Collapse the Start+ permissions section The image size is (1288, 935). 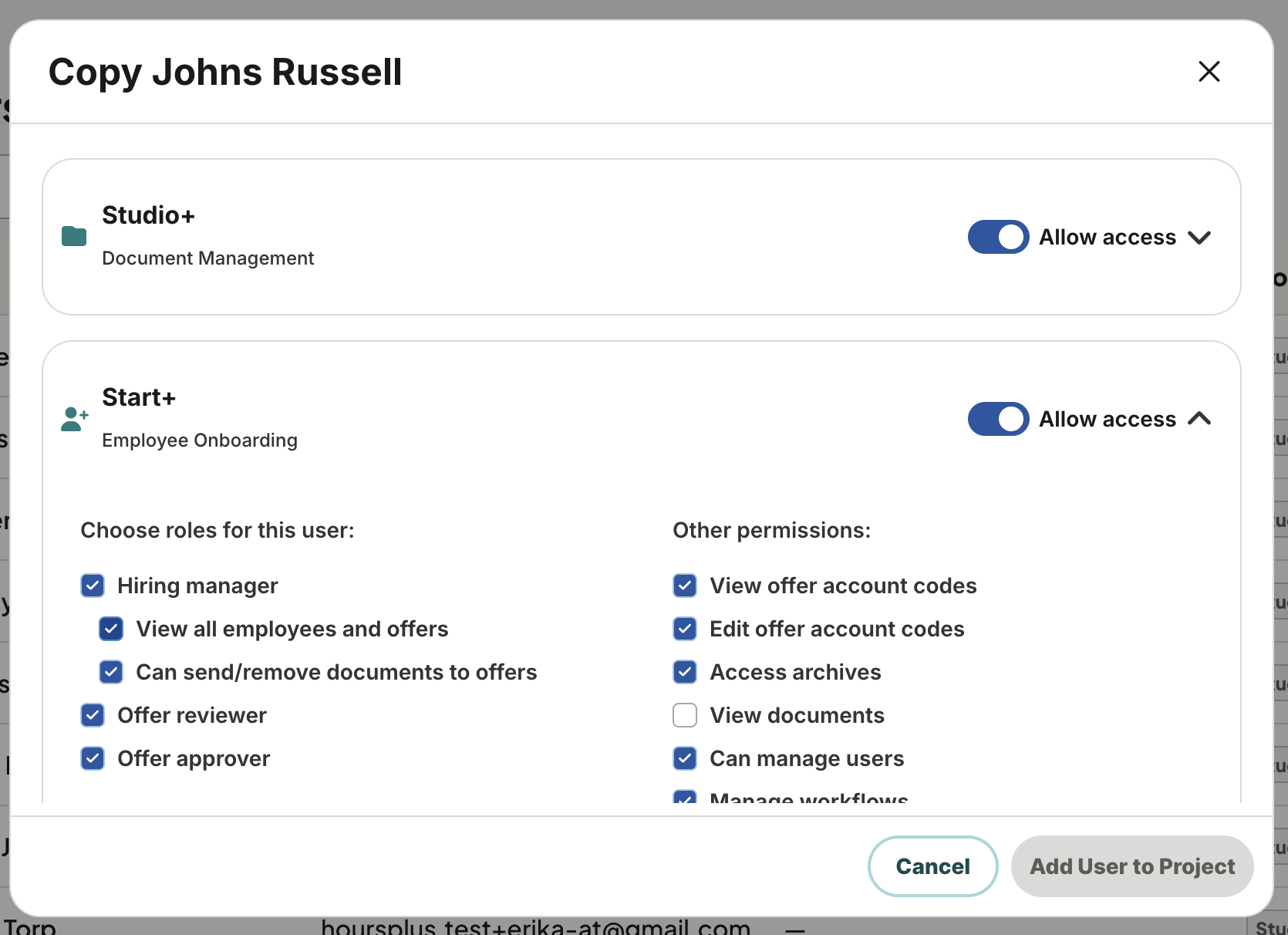(1199, 419)
